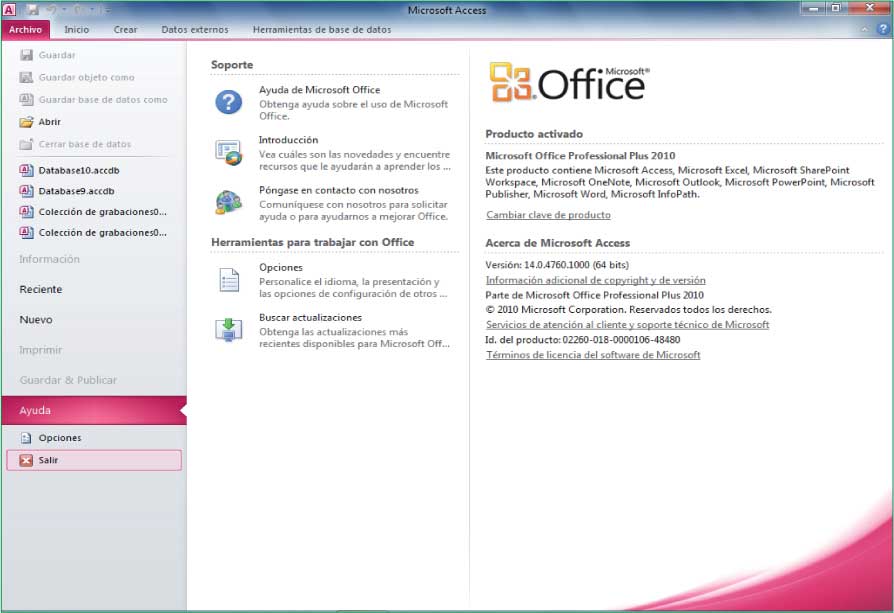The width and height of the screenshot is (894, 613).
Task: Click the Salir button label
Action: [x=48, y=460]
